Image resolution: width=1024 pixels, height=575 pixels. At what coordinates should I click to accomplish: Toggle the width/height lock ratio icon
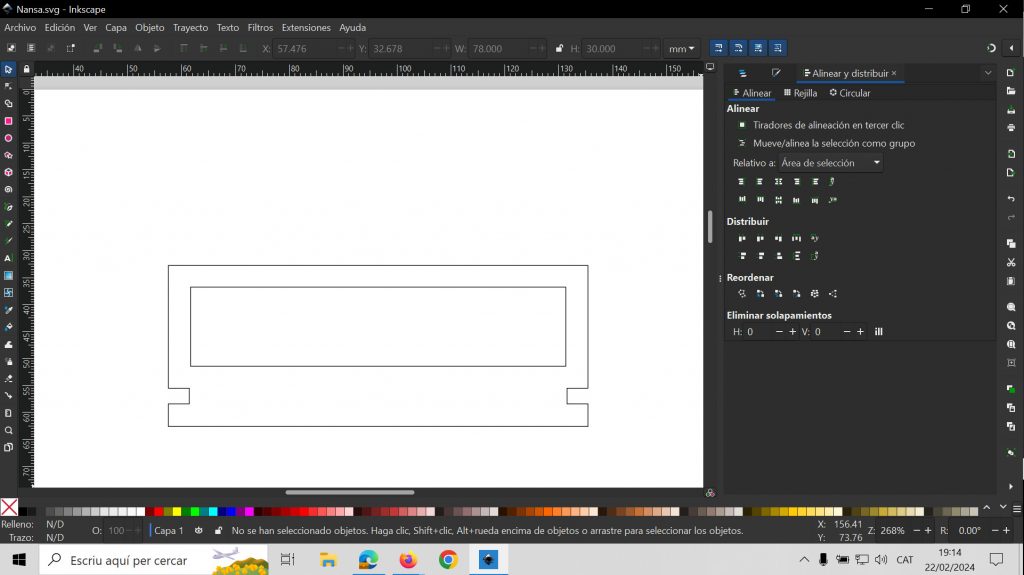click(x=559, y=48)
